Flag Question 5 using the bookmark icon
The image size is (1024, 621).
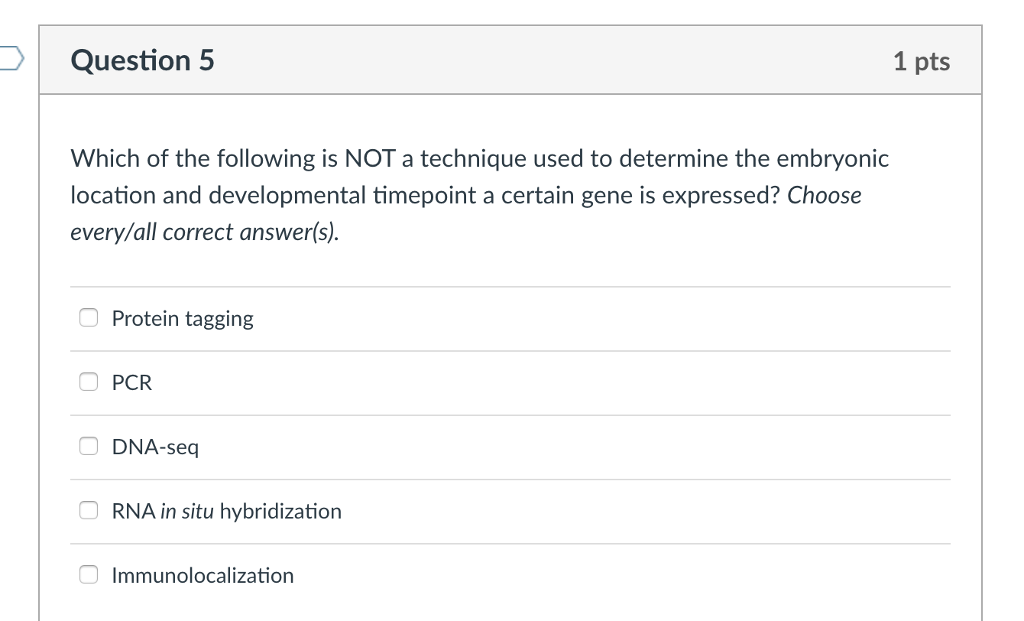pyautogui.click(x=10, y=59)
